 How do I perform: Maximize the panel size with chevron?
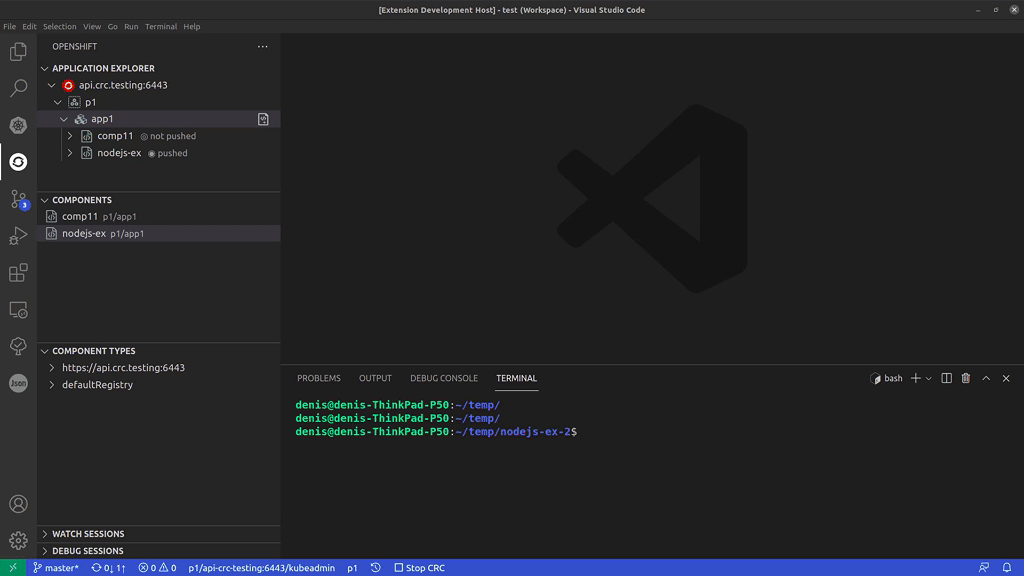tap(986, 378)
